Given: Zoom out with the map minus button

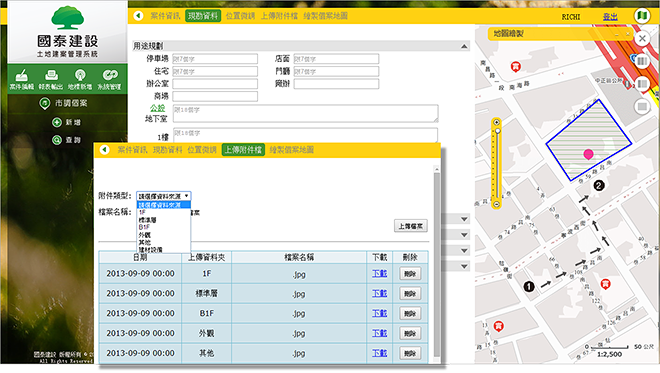Looking at the screenshot, I should pos(497,204).
